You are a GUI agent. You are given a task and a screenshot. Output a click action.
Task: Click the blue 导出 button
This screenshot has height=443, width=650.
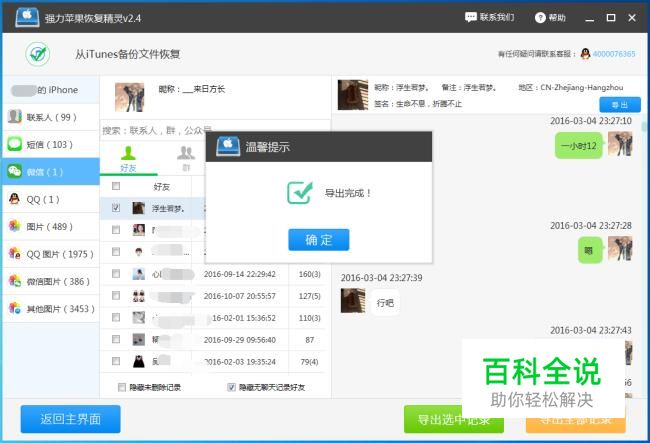pos(620,105)
